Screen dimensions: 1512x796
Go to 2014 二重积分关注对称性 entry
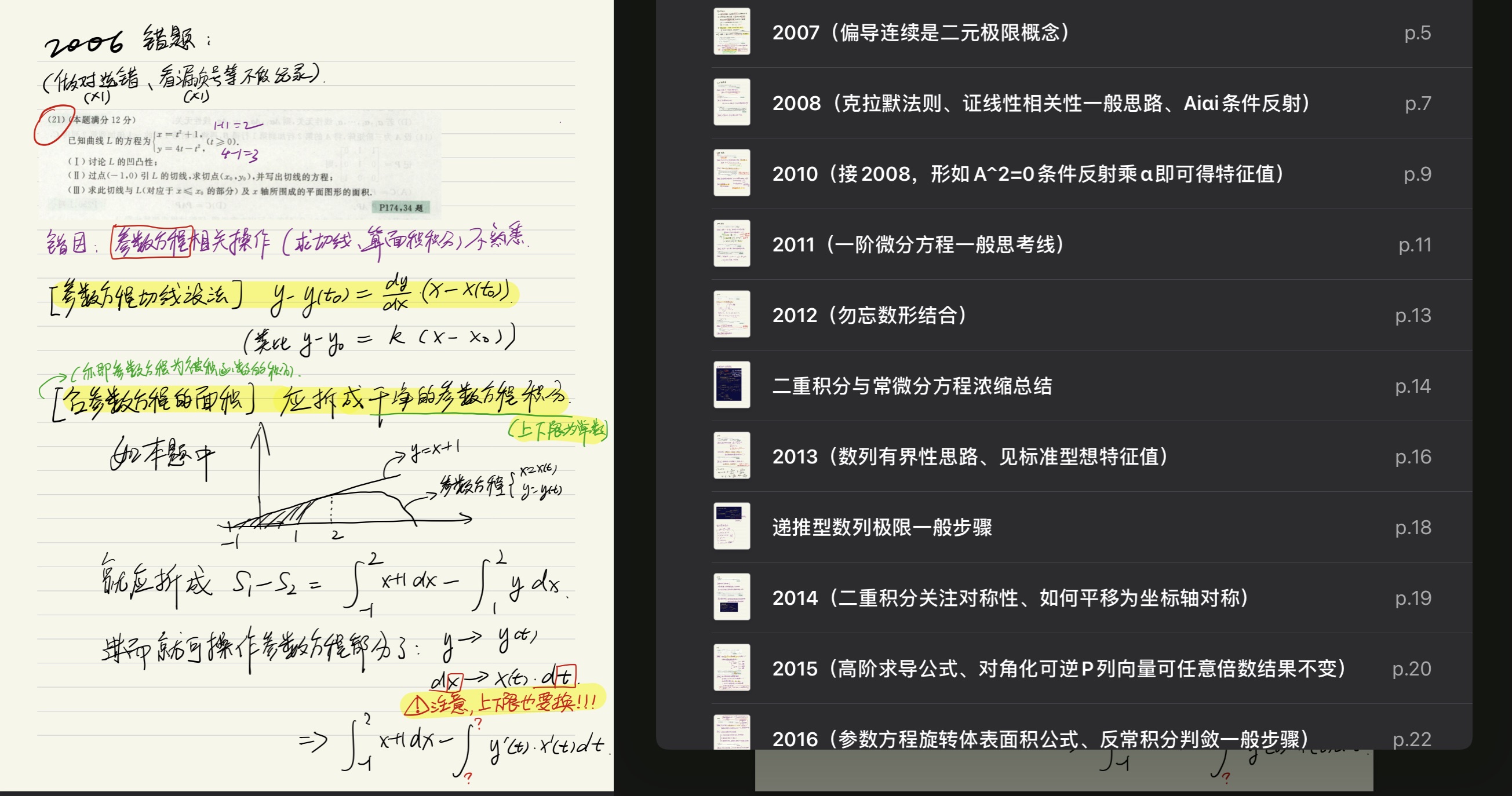tap(1010, 598)
